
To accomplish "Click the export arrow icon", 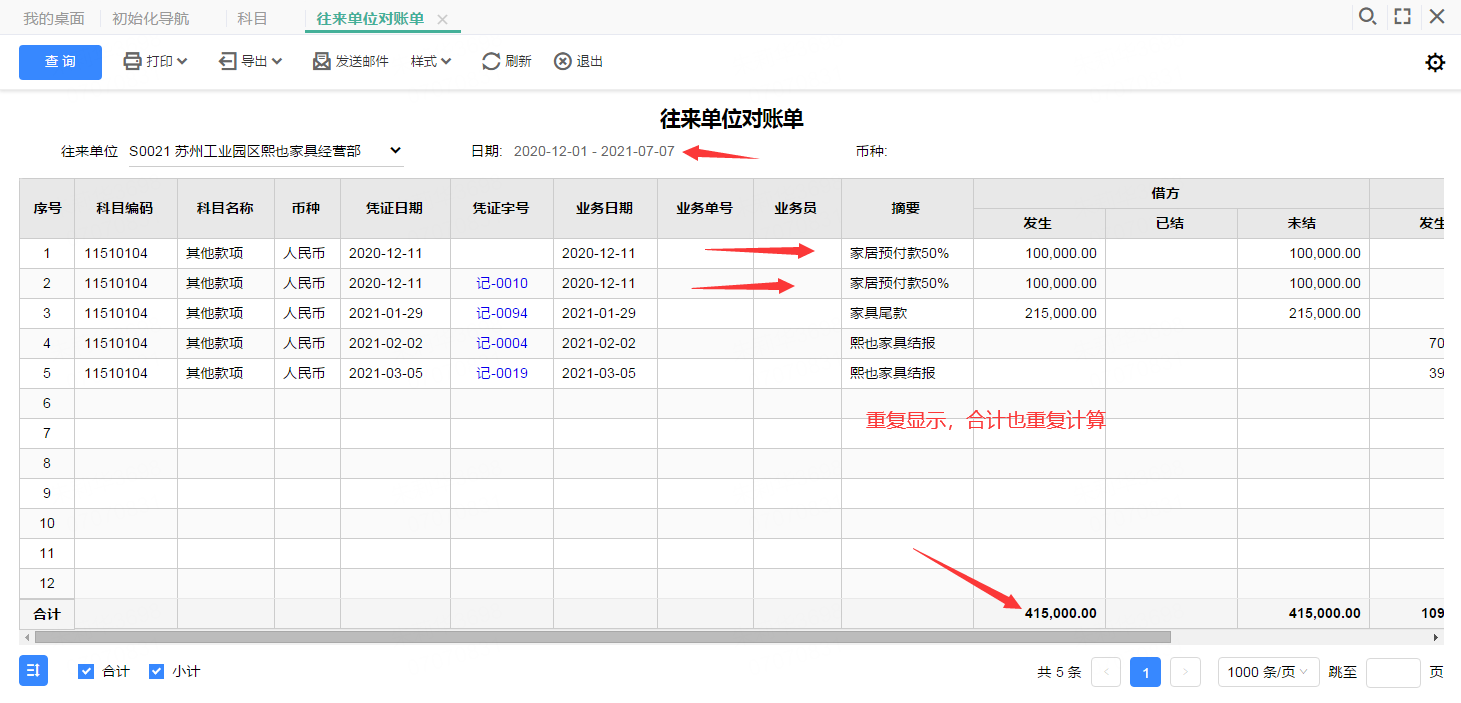I will point(228,62).
